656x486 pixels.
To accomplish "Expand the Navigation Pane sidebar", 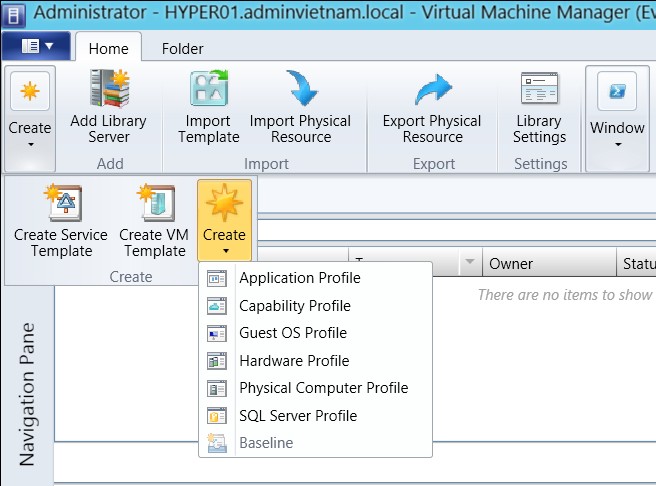I will (x=28, y=394).
